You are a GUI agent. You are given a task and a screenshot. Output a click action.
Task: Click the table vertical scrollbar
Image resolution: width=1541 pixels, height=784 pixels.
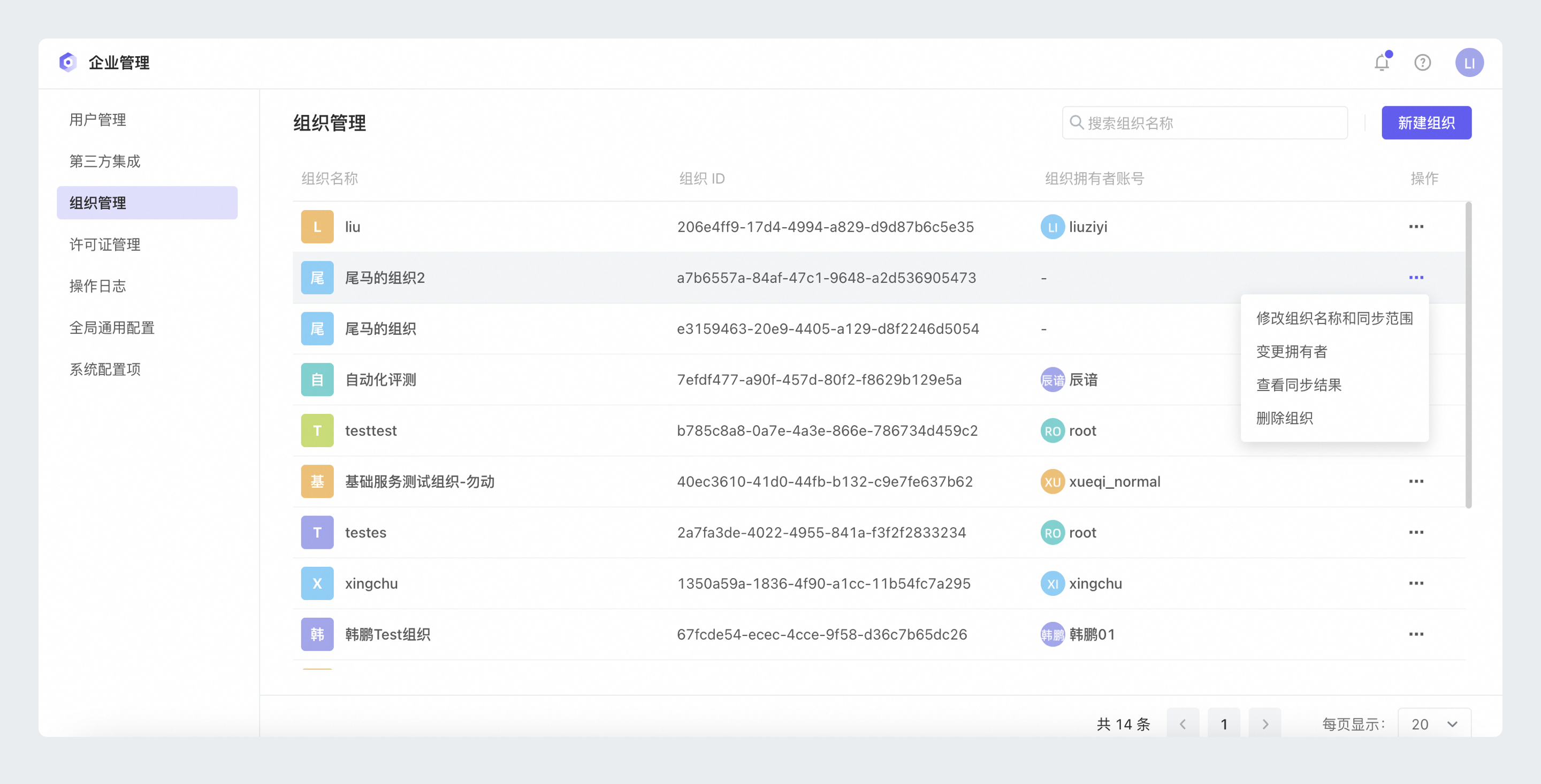[x=1469, y=355]
